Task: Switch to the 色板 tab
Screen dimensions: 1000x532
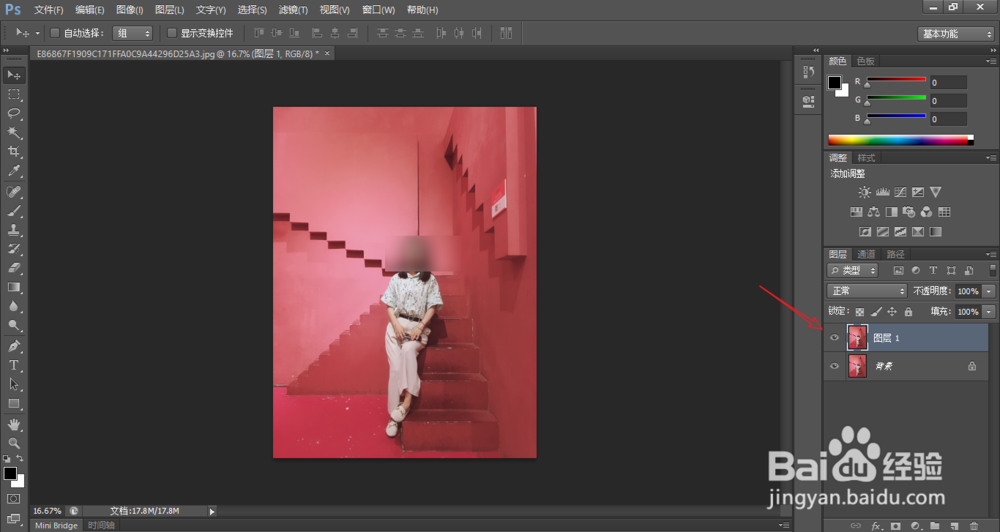Action: [x=865, y=61]
